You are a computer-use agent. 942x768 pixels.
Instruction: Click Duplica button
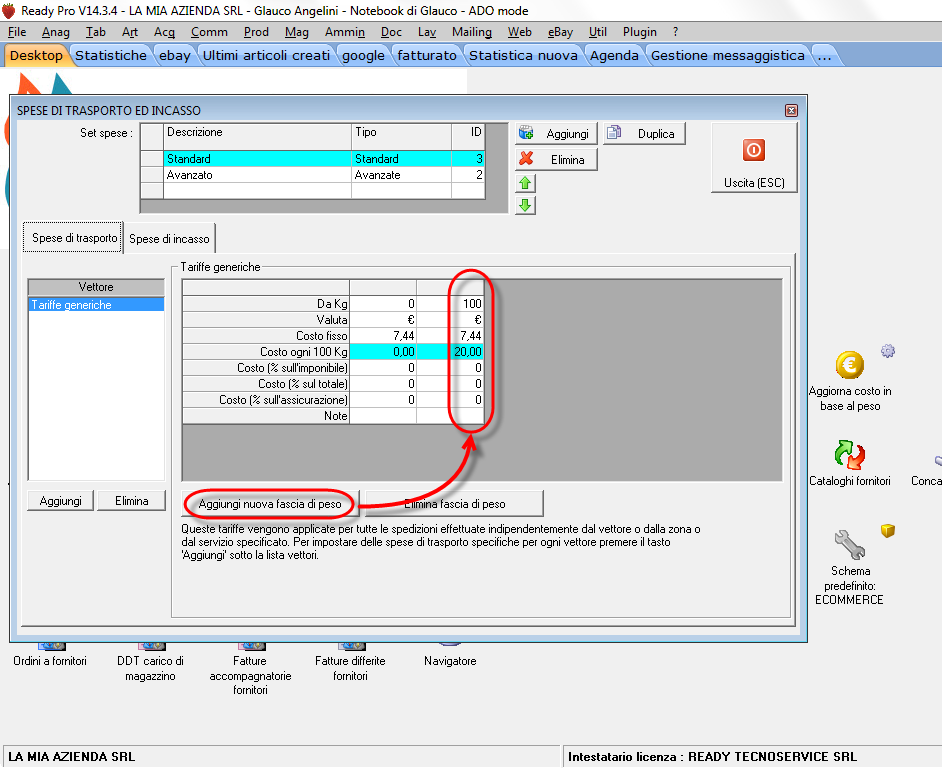[644, 133]
